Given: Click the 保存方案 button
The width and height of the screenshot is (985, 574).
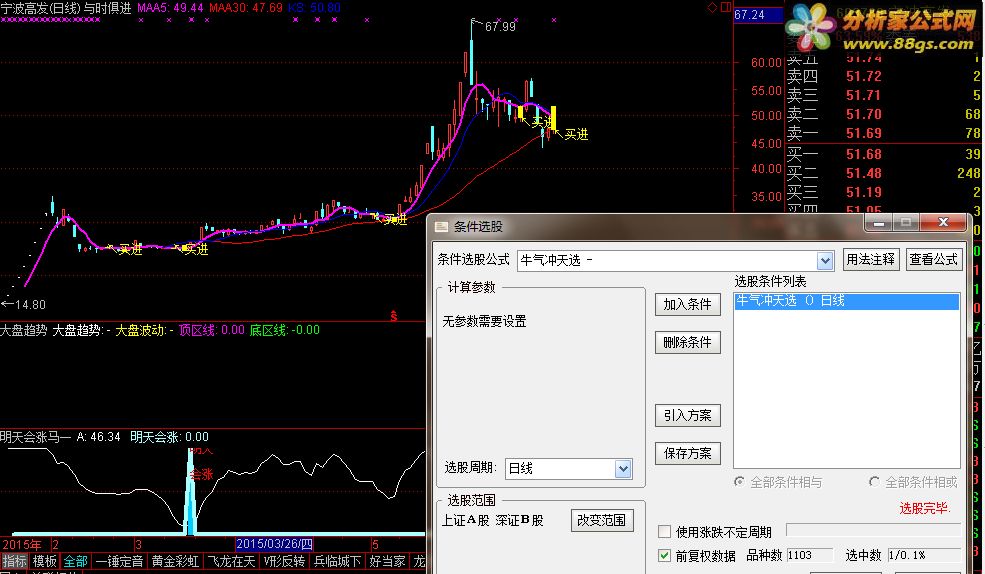Looking at the screenshot, I should 687,453.
